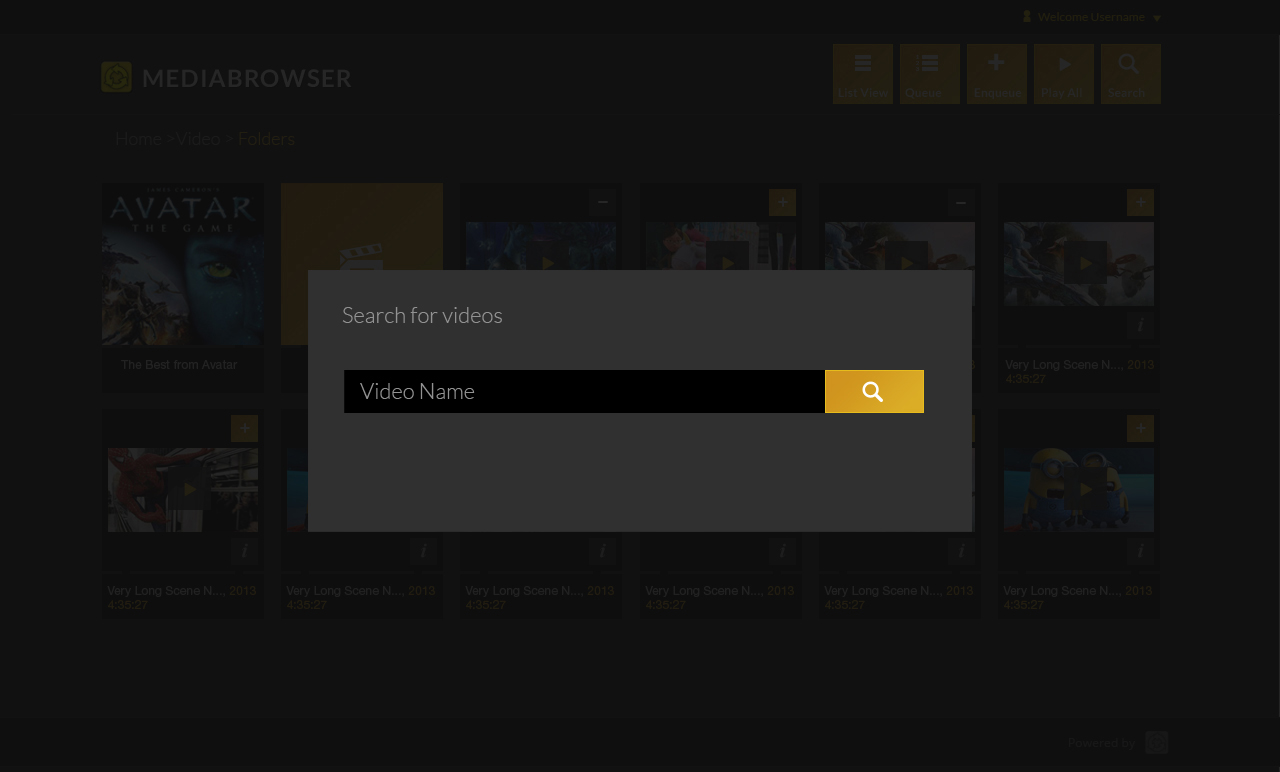Click the MediaBrowser logo icon
Image resolution: width=1280 pixels, height=772 pixels.
116,77
